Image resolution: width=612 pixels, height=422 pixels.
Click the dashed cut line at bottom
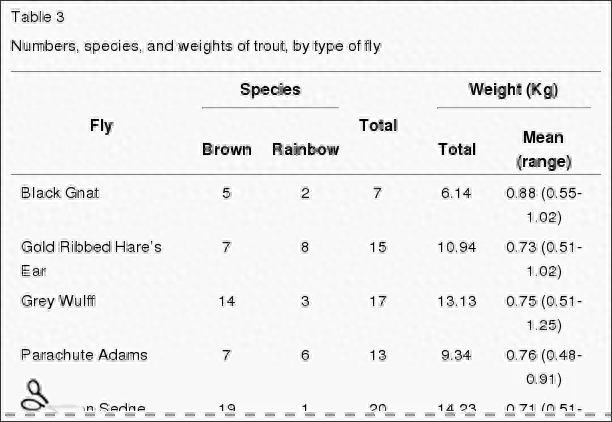click(x=306, y=415)
